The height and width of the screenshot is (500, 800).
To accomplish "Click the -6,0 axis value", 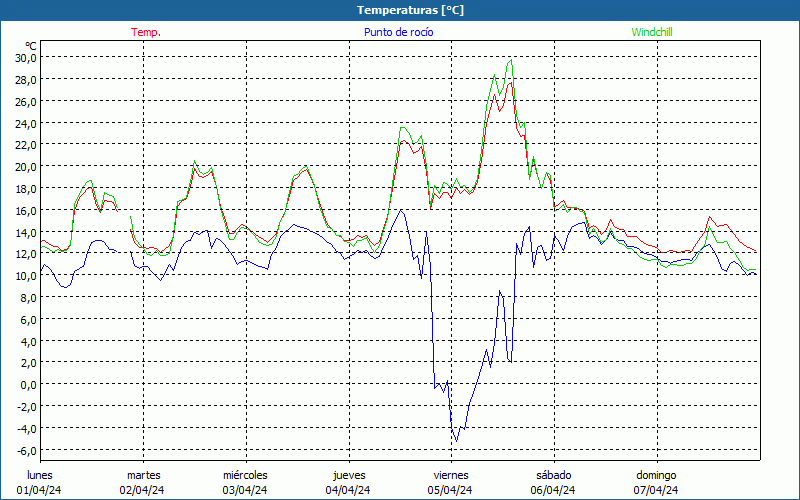I will click(27, 451).
